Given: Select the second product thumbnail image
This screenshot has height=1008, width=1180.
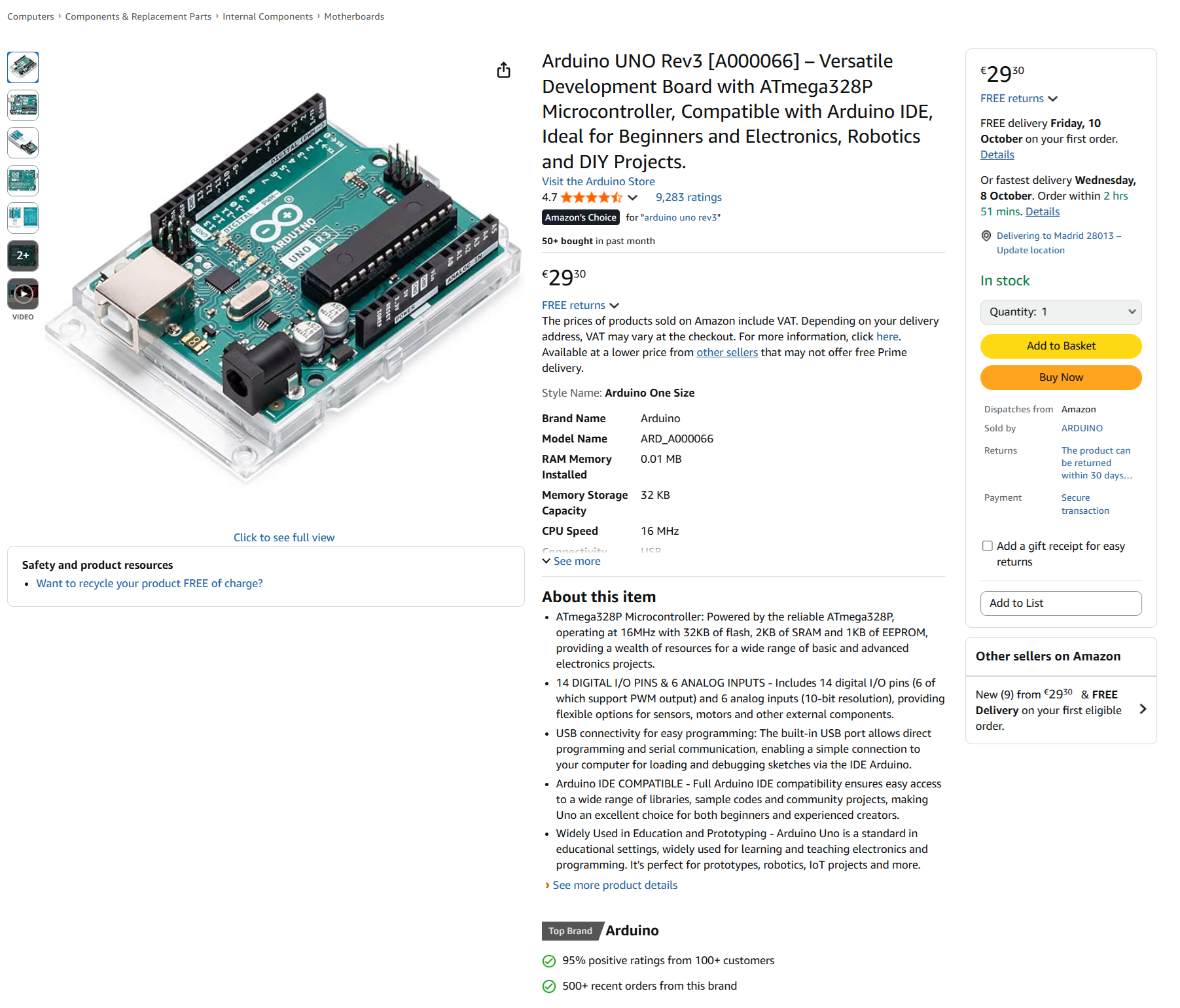Looking at the screenshot, I should tap(23, 105).
